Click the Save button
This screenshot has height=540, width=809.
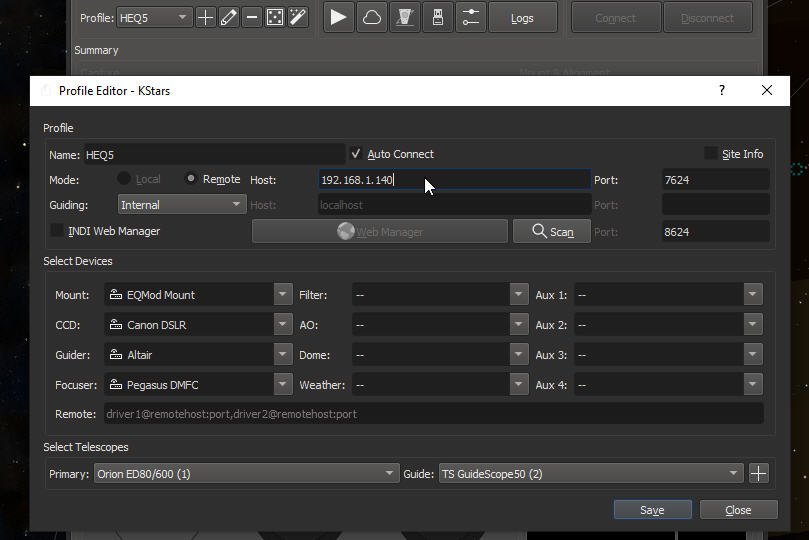(652, 510)
